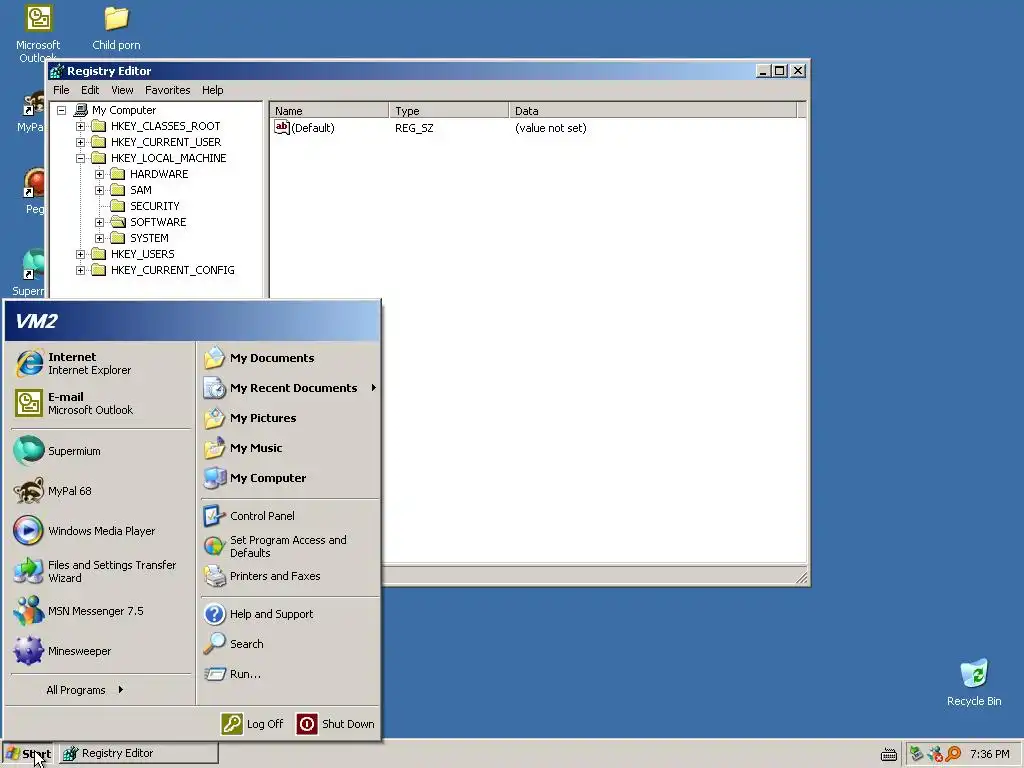The image size is (1024, 768).
Task: Click the 7:36 PM clock
Action: pos(989,754)
